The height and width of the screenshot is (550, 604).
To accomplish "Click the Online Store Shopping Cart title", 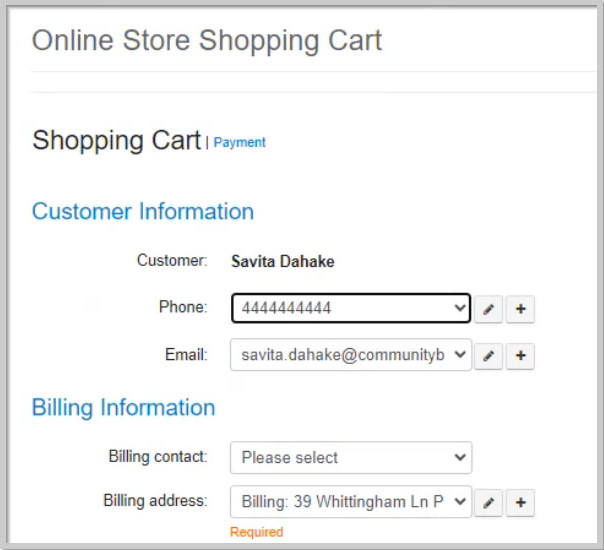I will pos(207,41).
